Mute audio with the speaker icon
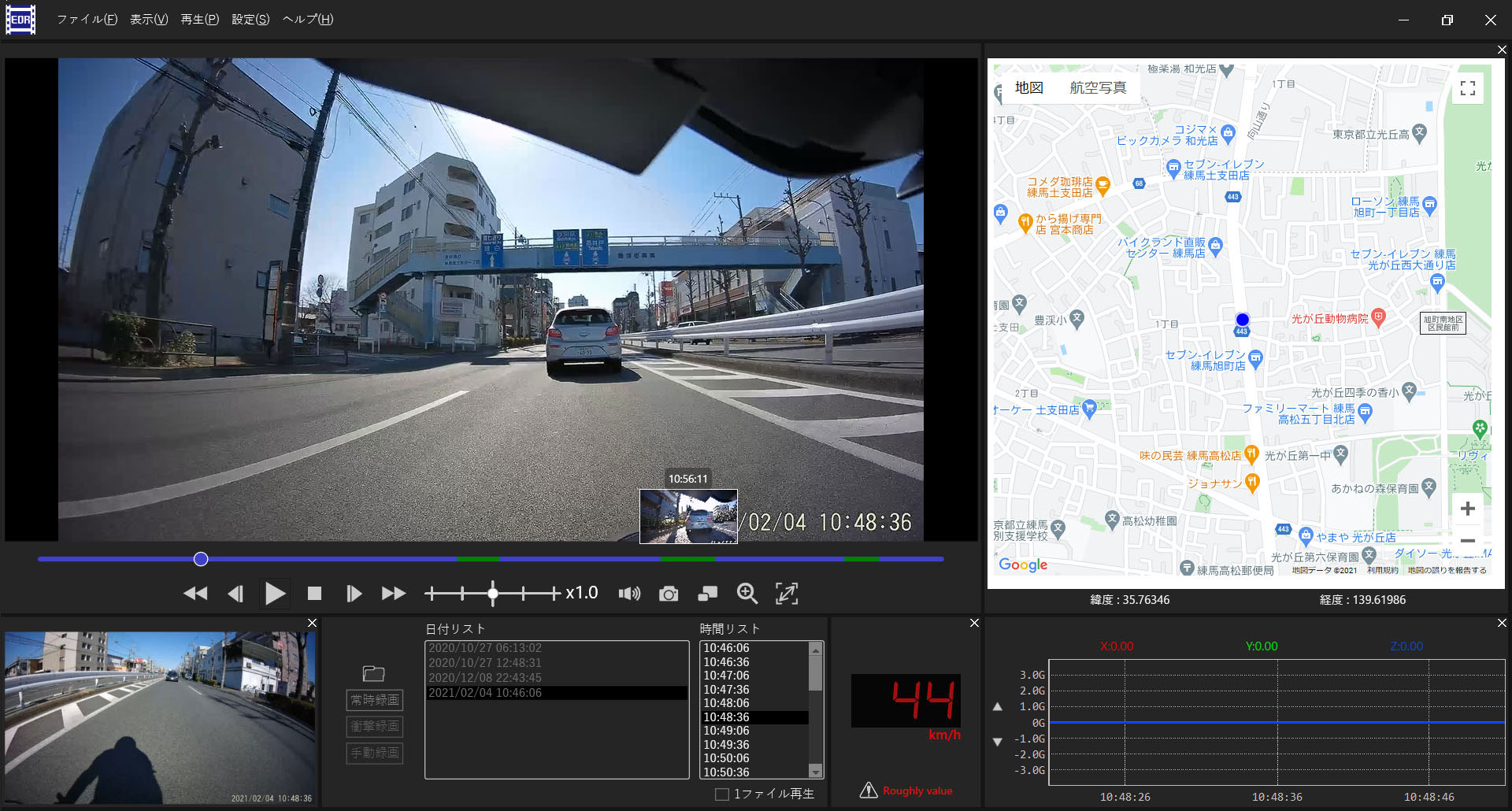This screenshot has width=1512, height=811. click(x=629, y=593)
